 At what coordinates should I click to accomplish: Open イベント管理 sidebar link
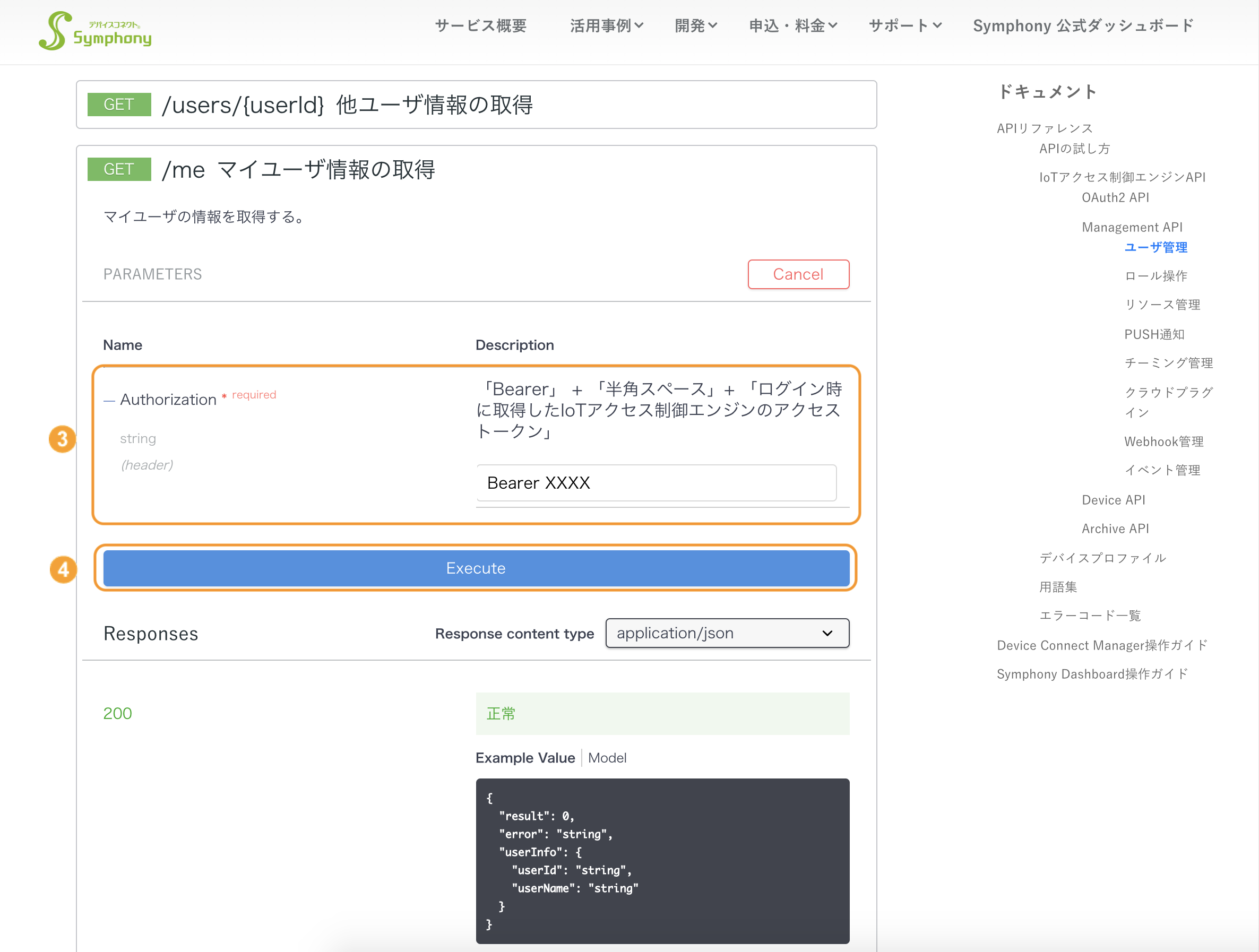point(1162,470)
